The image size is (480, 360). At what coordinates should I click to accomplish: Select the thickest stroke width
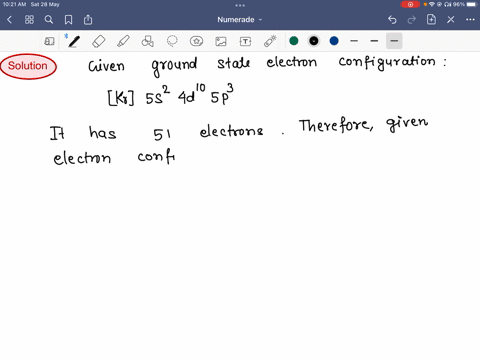click(394, 41)
